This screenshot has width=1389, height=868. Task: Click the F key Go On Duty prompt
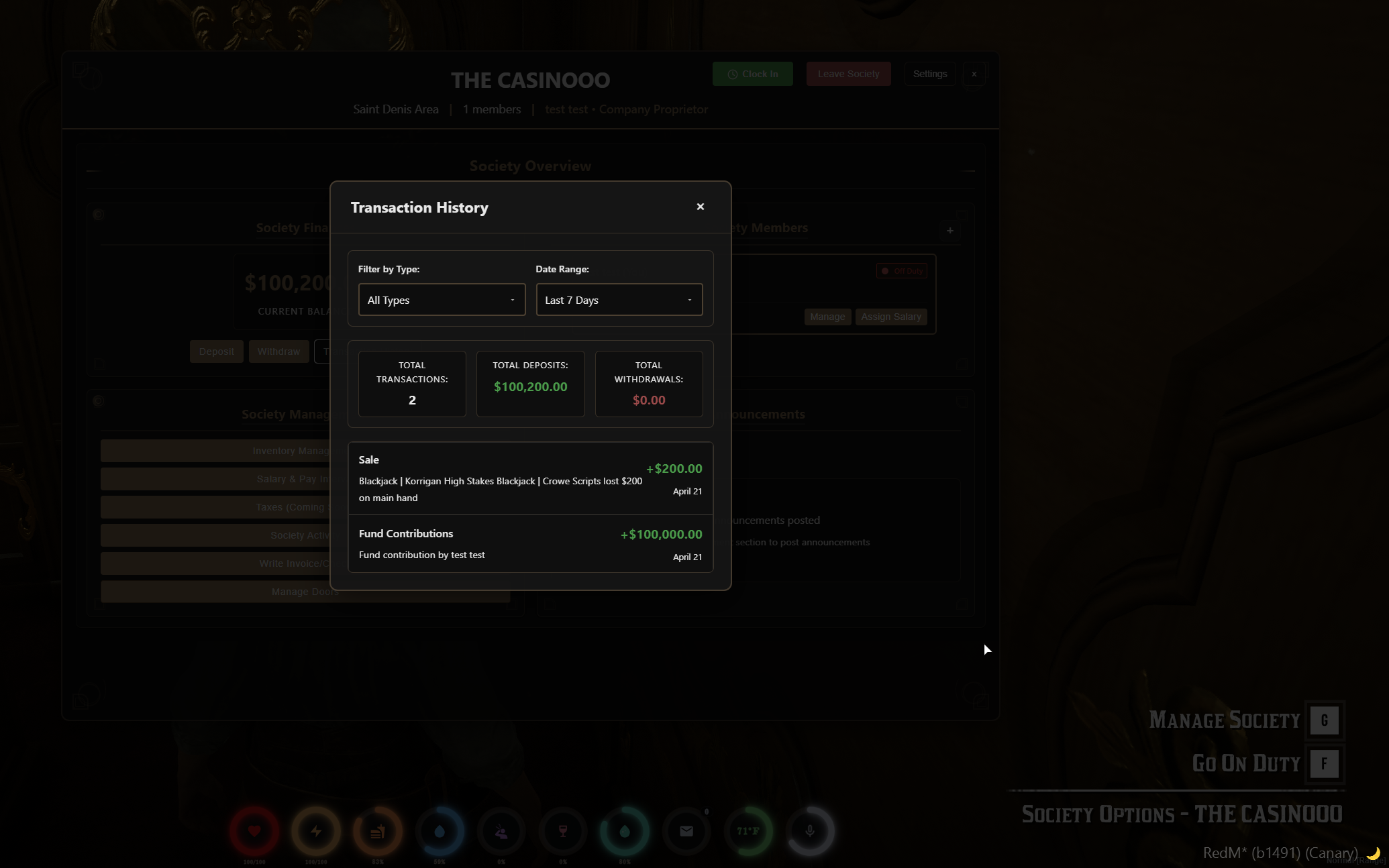tap(1325, 763)
